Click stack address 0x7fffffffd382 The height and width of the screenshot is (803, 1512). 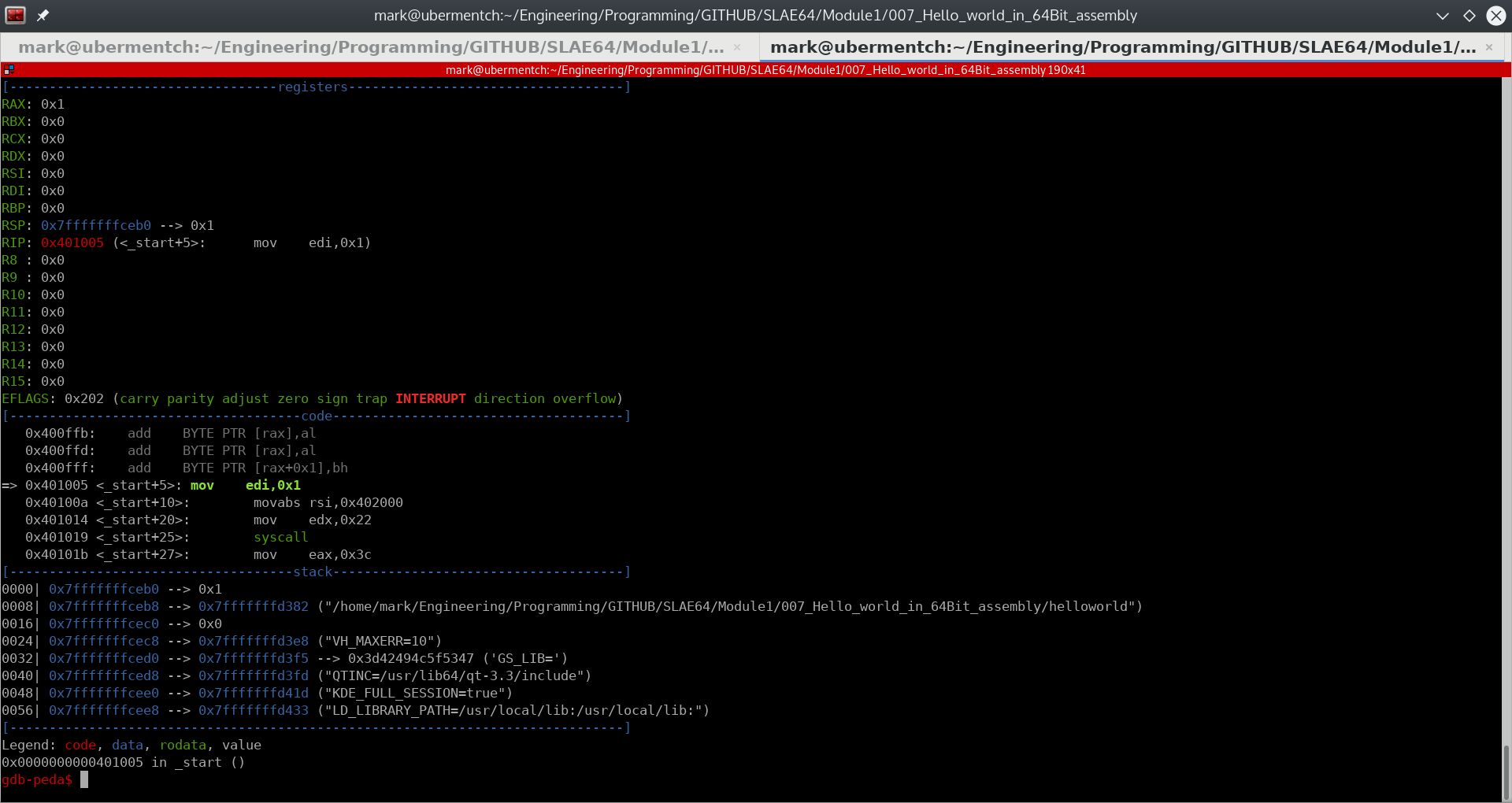(x=254, y=606)
